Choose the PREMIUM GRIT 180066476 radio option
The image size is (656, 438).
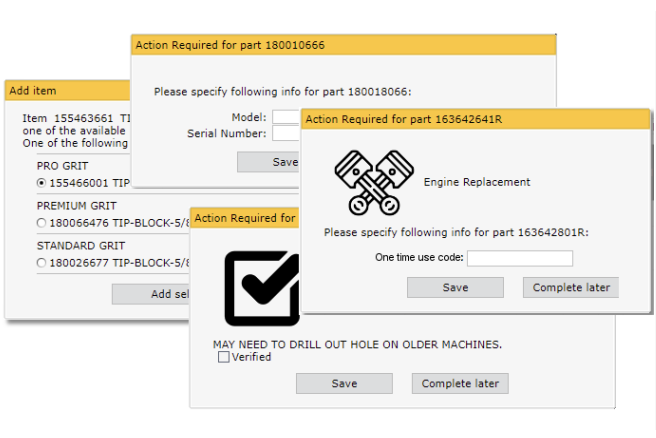41,222
